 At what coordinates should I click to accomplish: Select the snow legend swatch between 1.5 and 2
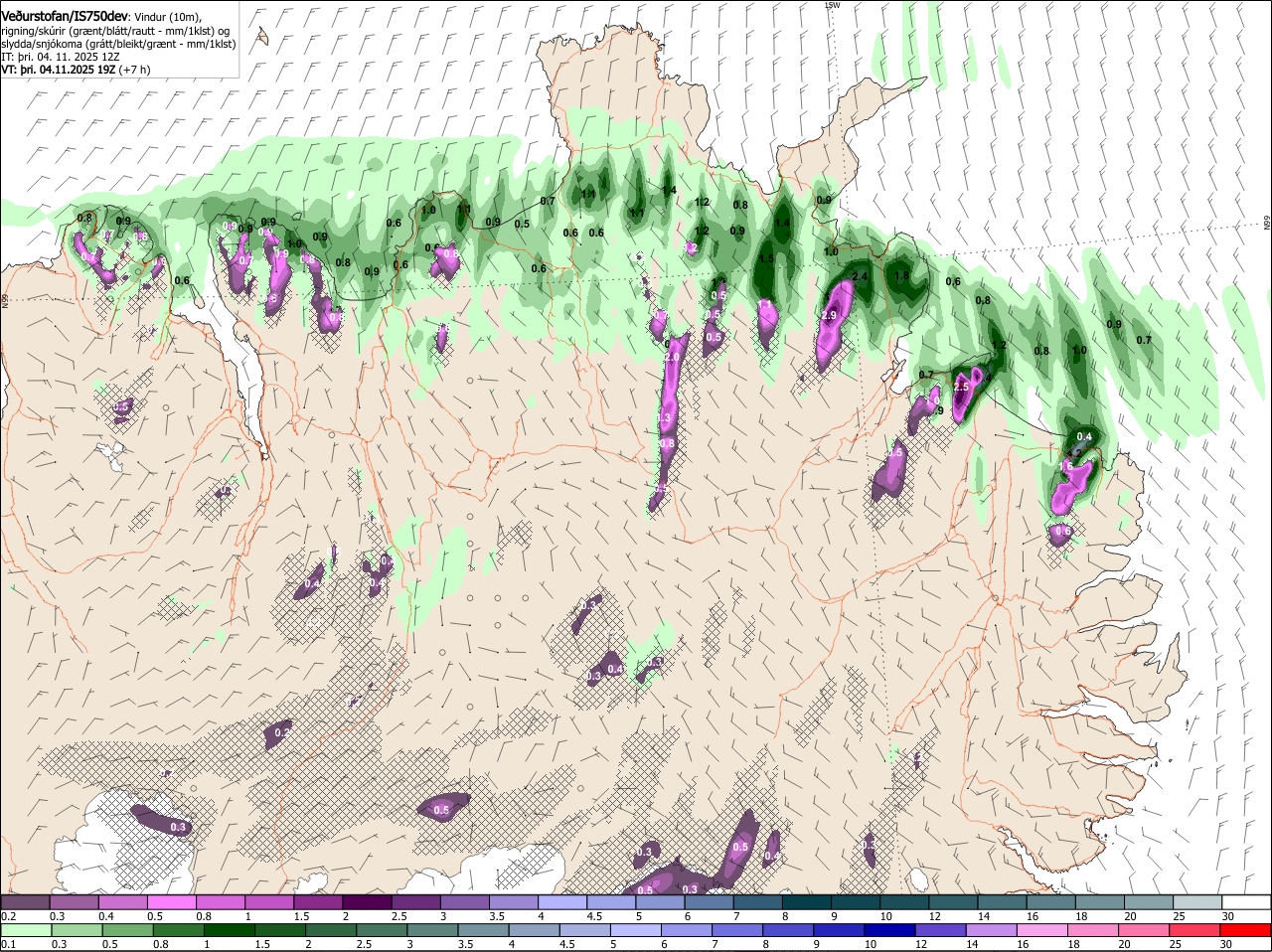318,902
